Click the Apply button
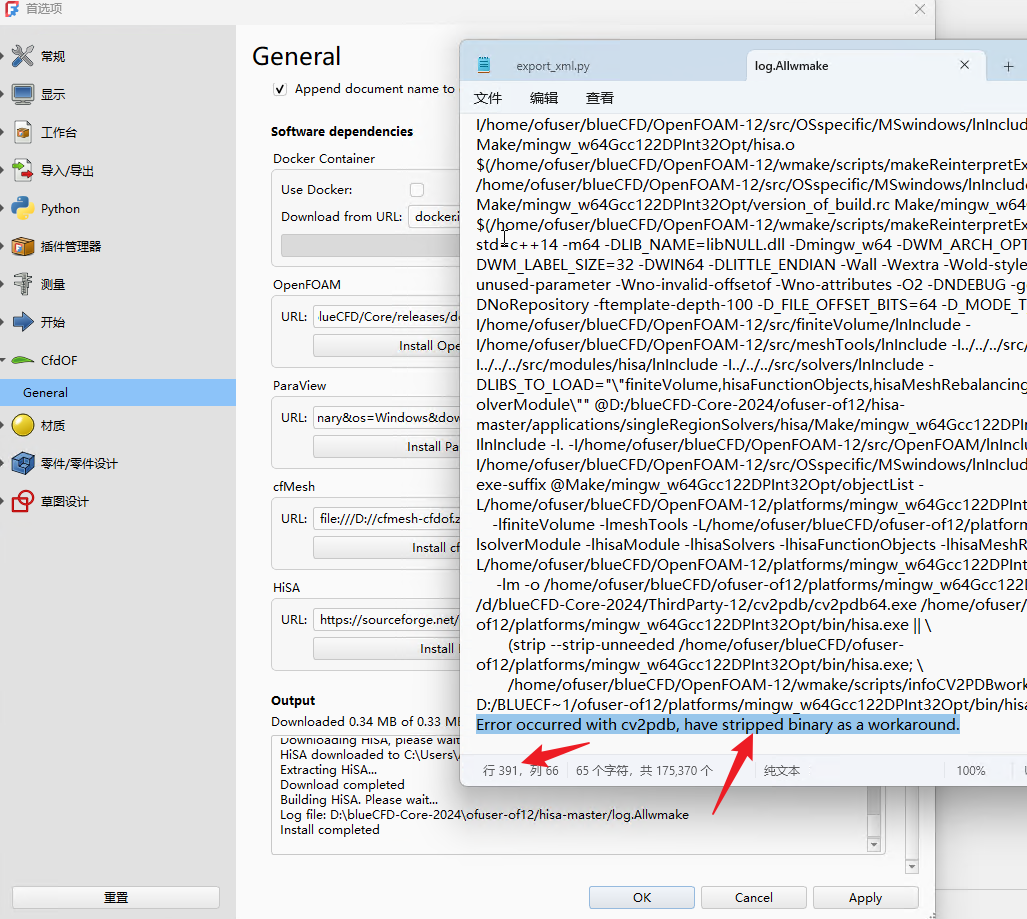1027x919 pixels. click(x=865, y=897)
